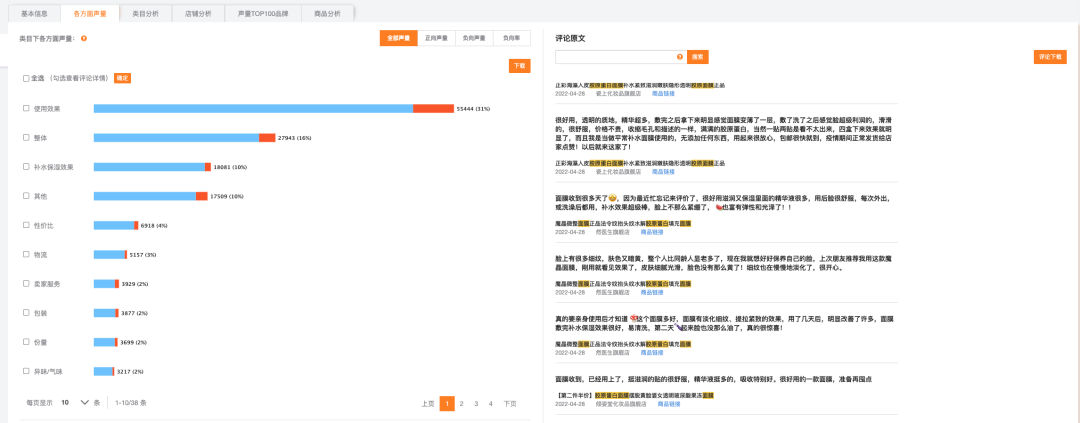Click the 确定 confirm button
The width and height of the screenshot is (1080, 423).
[x=123, y=78]
